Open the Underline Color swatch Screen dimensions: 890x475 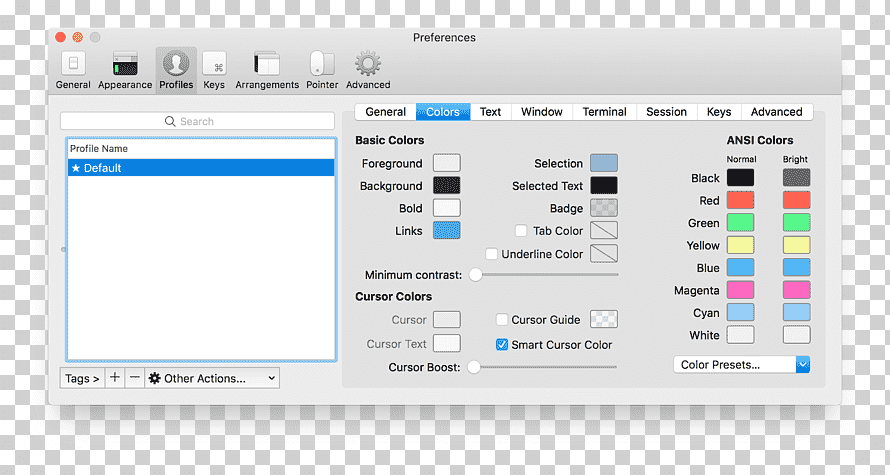pyautogui.click(x=604, y=254)
